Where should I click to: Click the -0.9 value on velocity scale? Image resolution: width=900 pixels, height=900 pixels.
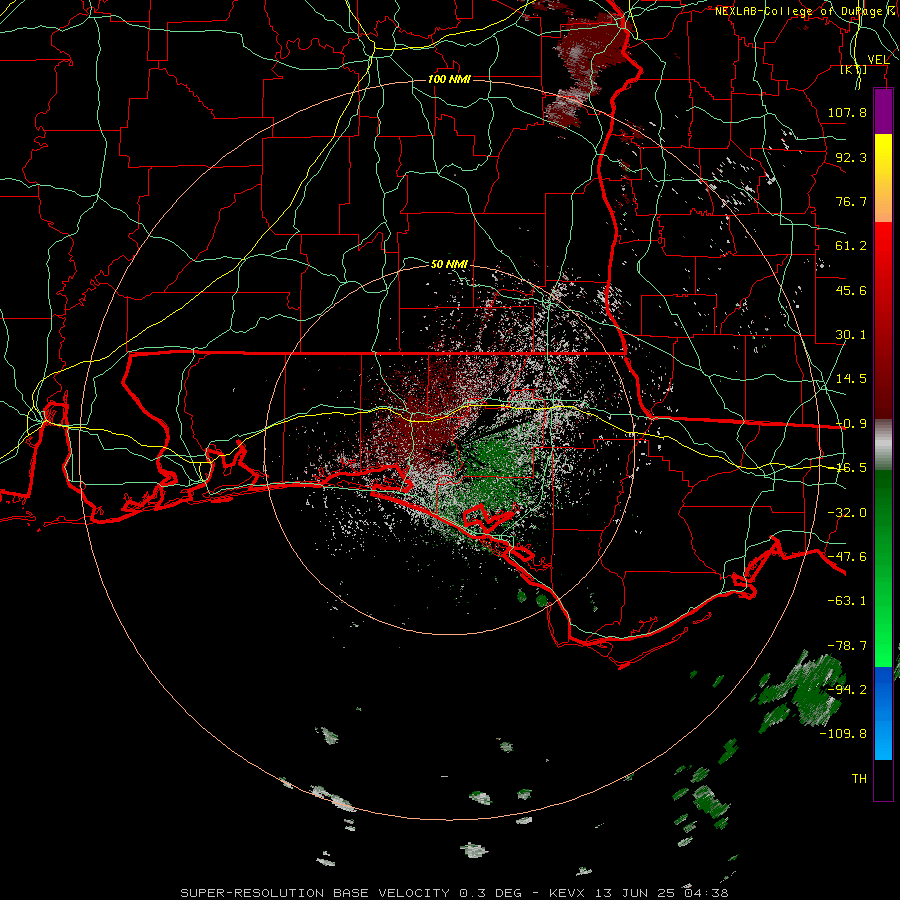pyautogui.click(x=851, y=424)
